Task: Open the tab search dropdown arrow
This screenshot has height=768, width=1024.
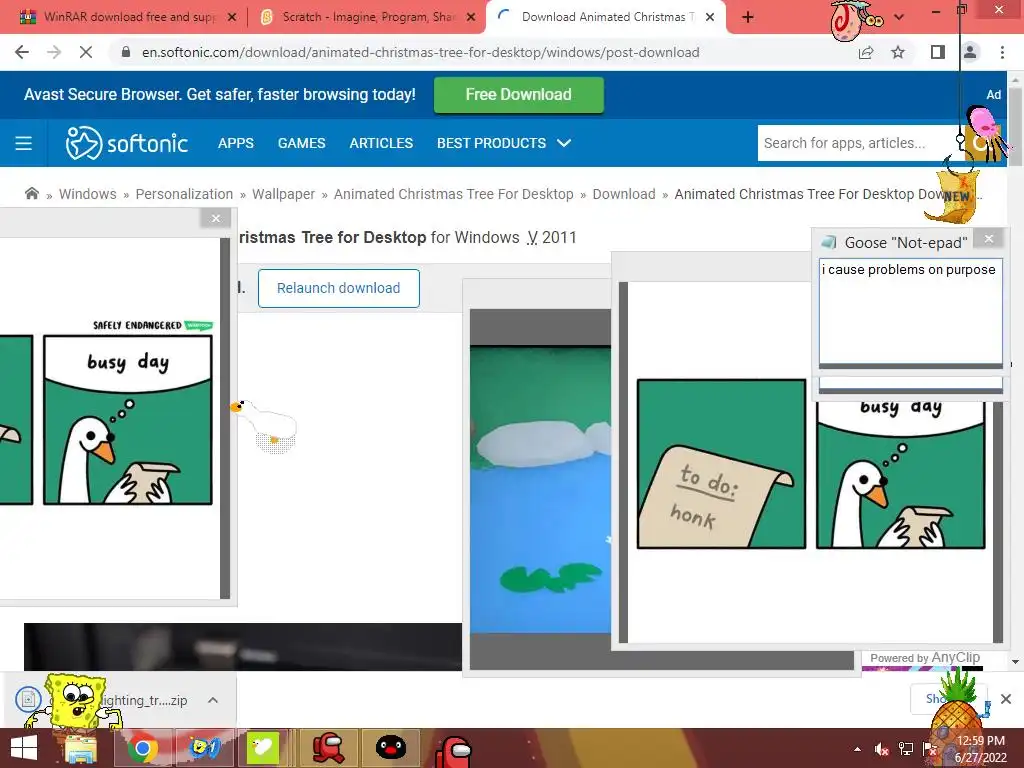Action: [x=899, y=17]
